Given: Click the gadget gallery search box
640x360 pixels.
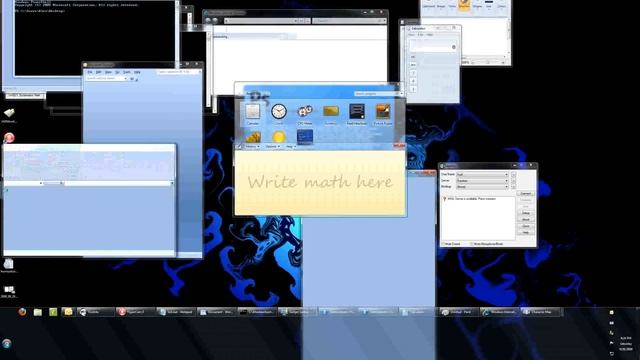Looking at the screenshot, I should coord(378,94).
